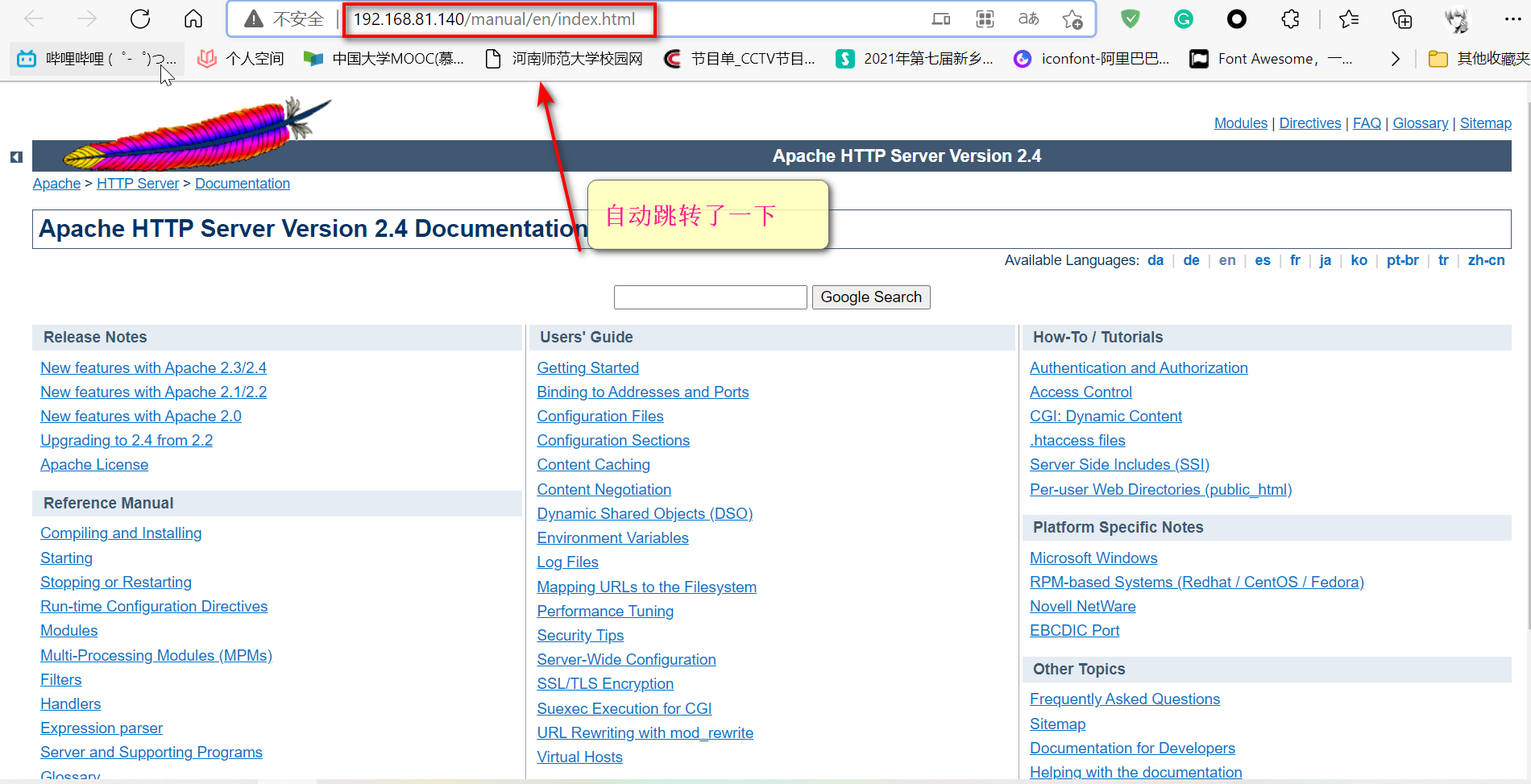The image size is (1531, 784).
Task: Open Multi-Processing Modules (MPMs) link
Action: (x=156, y=656)
